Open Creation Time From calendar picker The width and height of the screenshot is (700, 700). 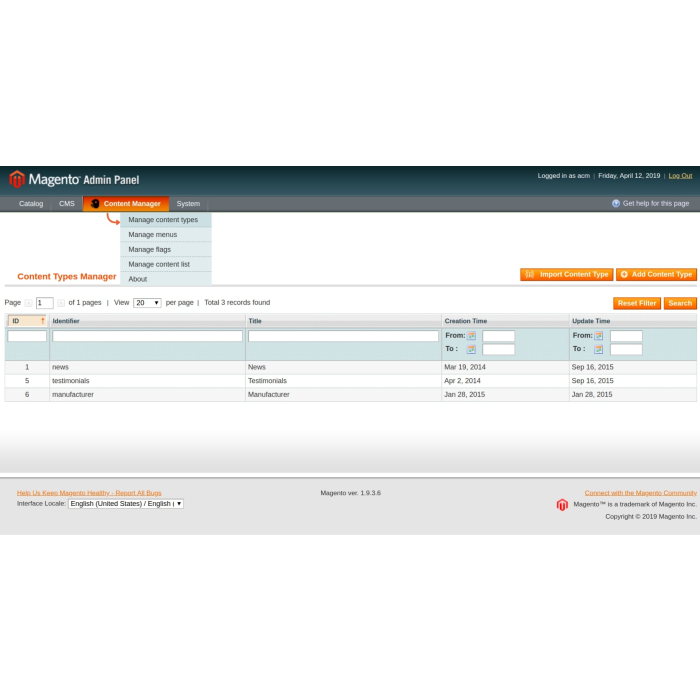coord(471,336)
